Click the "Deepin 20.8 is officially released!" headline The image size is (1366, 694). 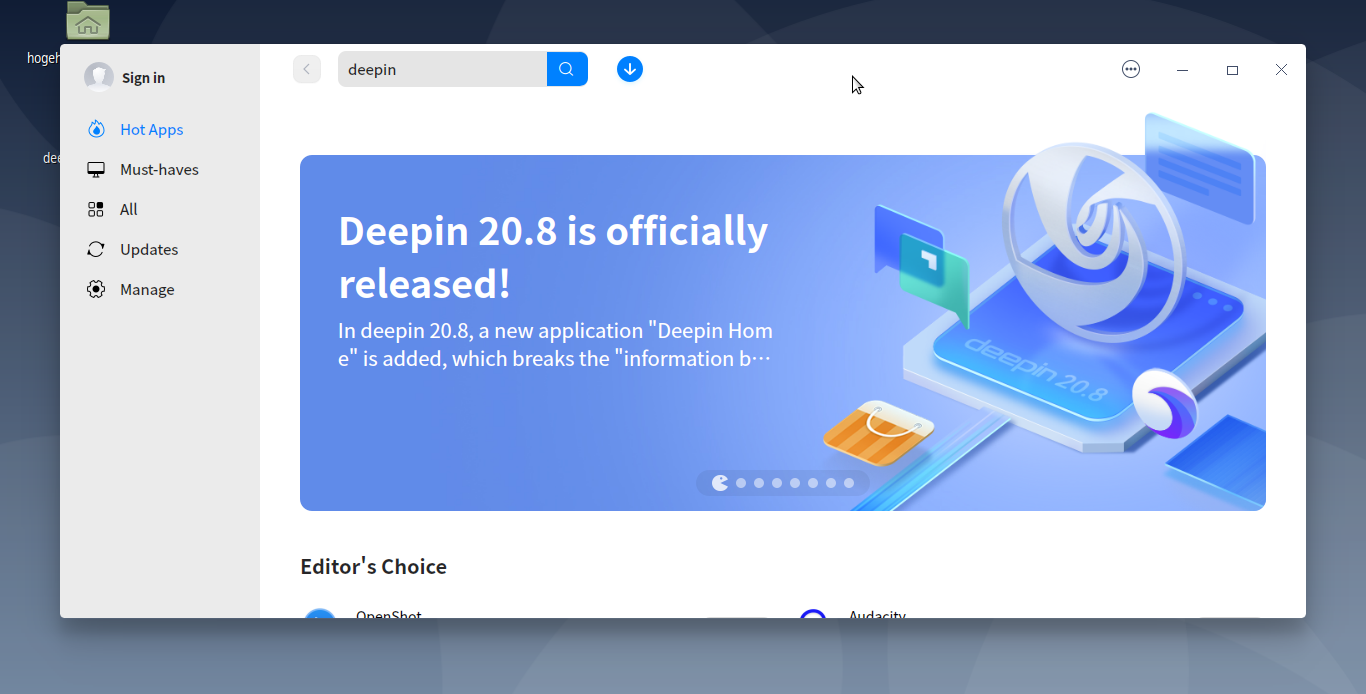[x=553, y=257]
